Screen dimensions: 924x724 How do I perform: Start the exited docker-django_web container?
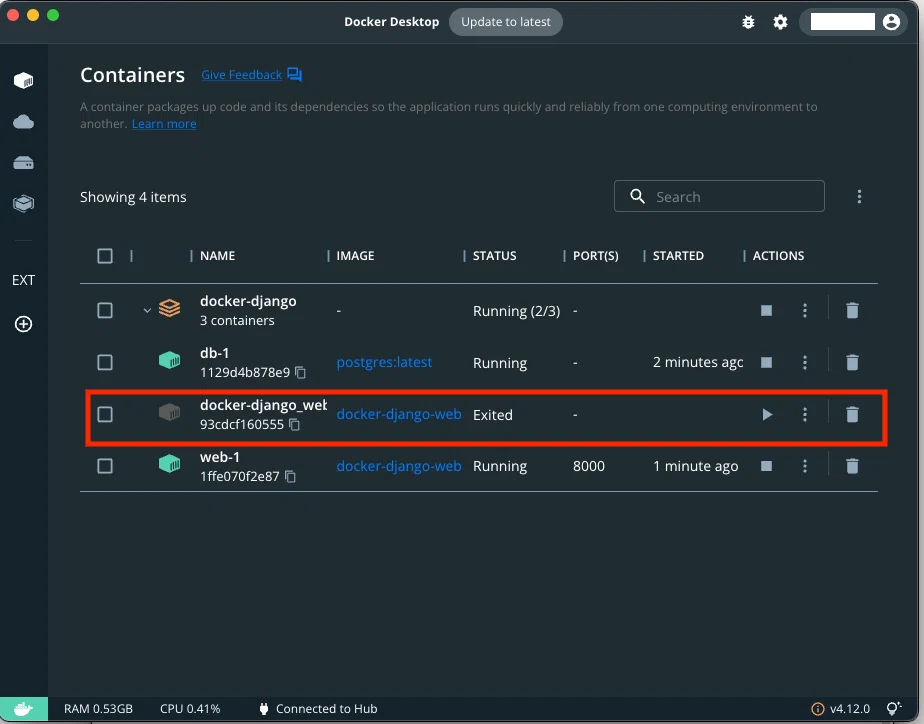(x=766, y=413)
